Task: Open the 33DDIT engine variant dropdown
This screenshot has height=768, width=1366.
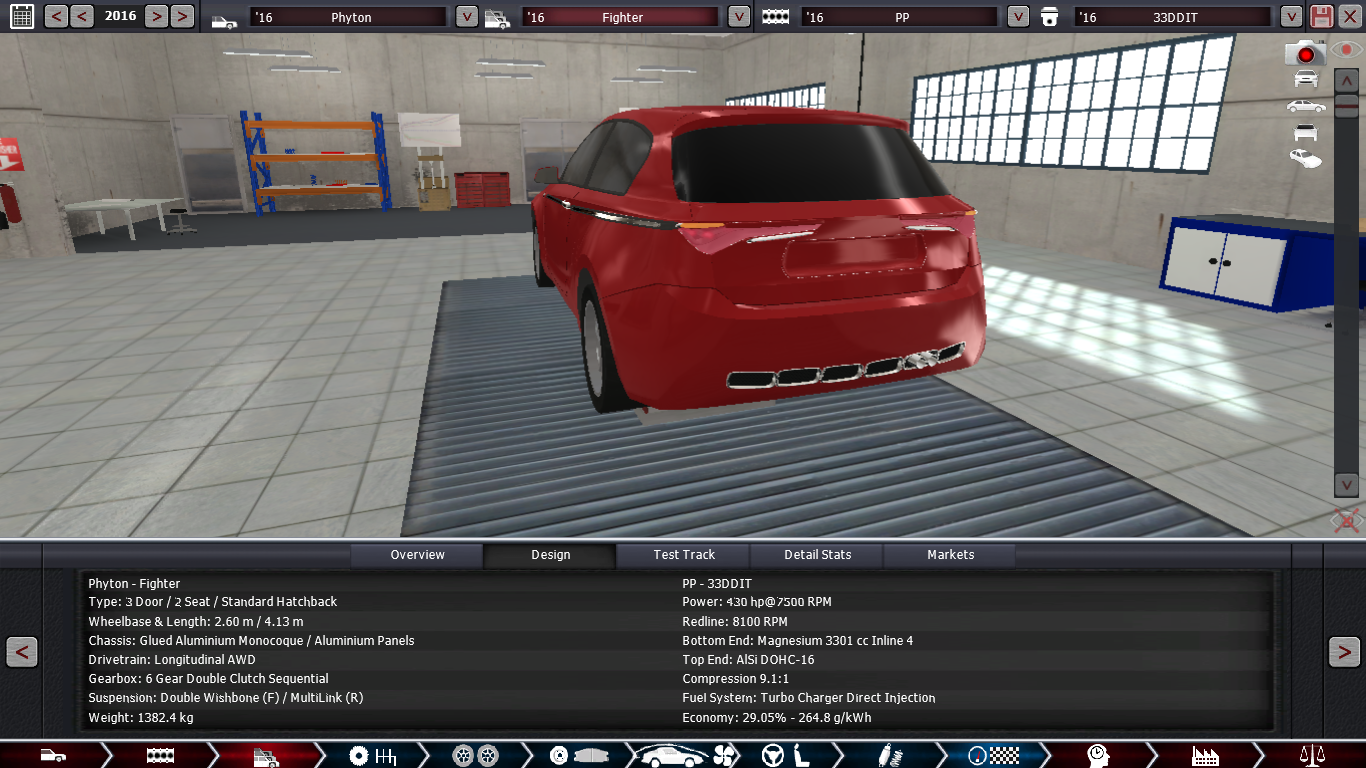Action: [1291, 17]
